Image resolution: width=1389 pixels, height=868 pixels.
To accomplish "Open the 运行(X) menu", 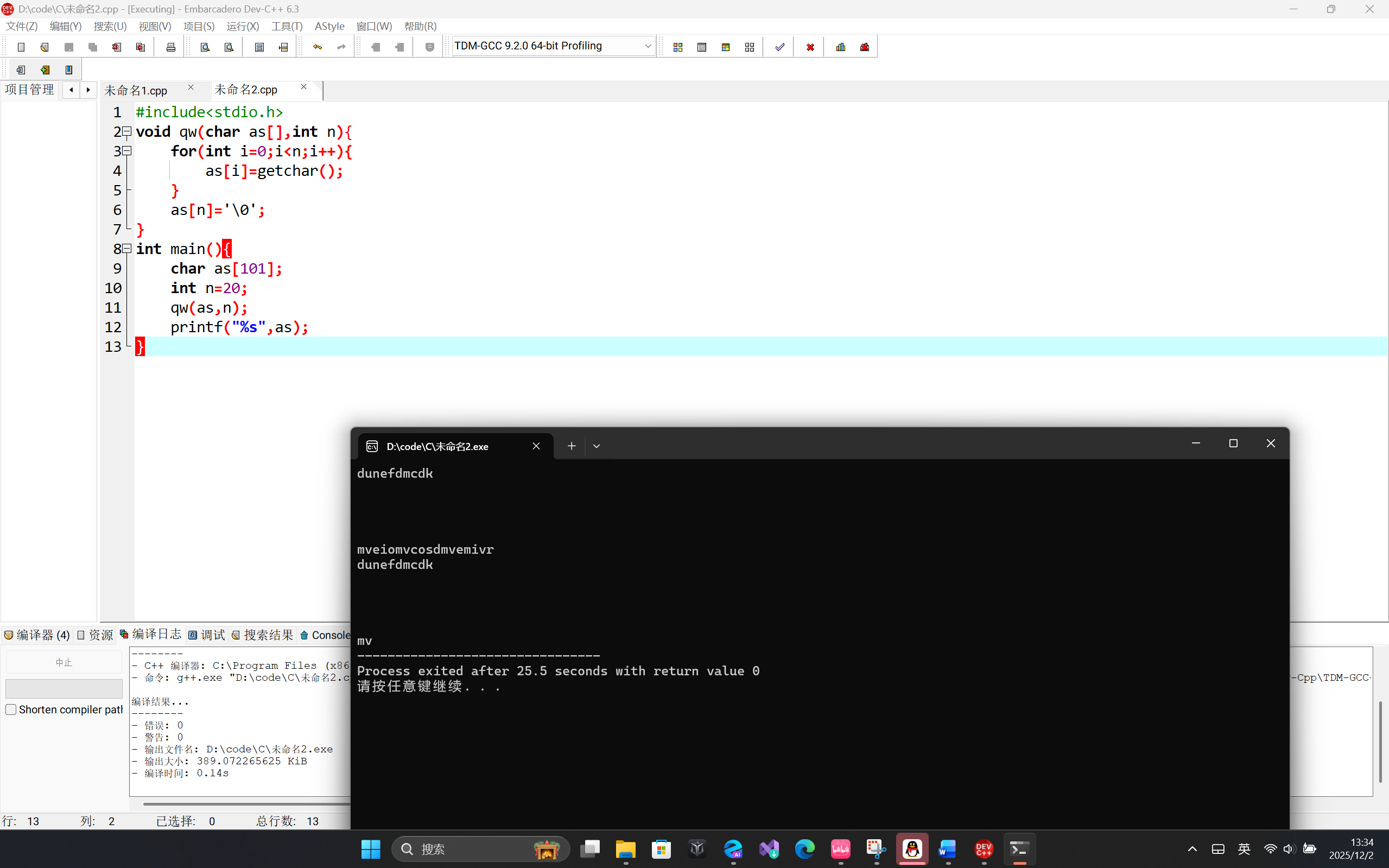I will 242,27.
